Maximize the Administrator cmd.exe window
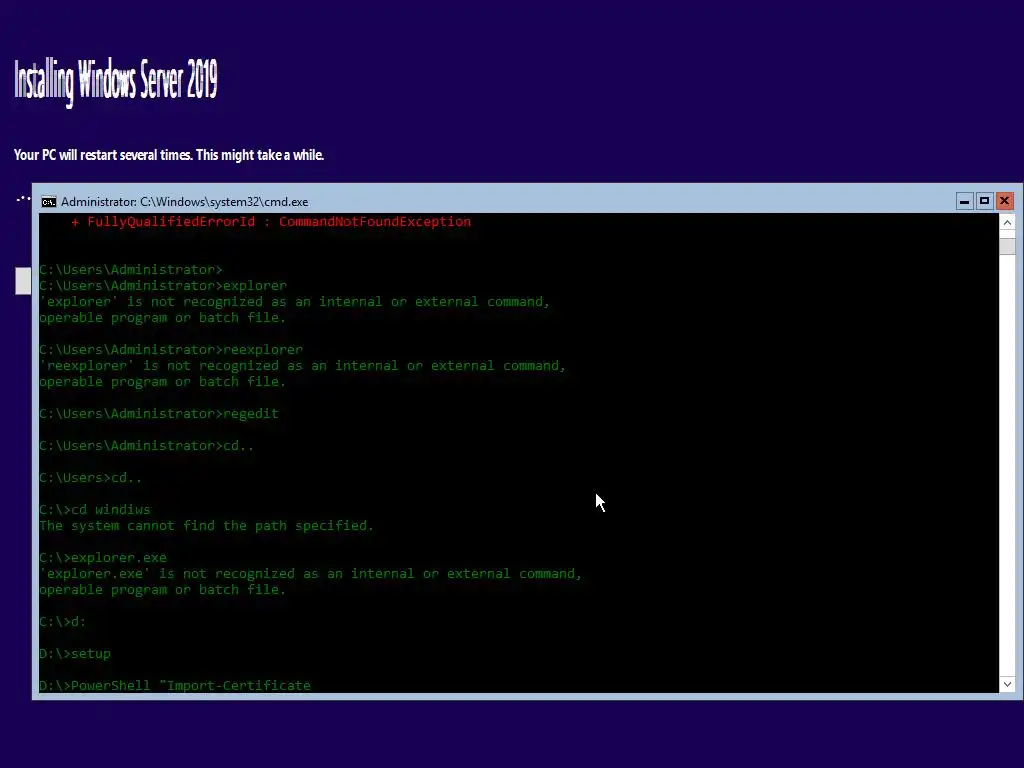 pos(985,201)
